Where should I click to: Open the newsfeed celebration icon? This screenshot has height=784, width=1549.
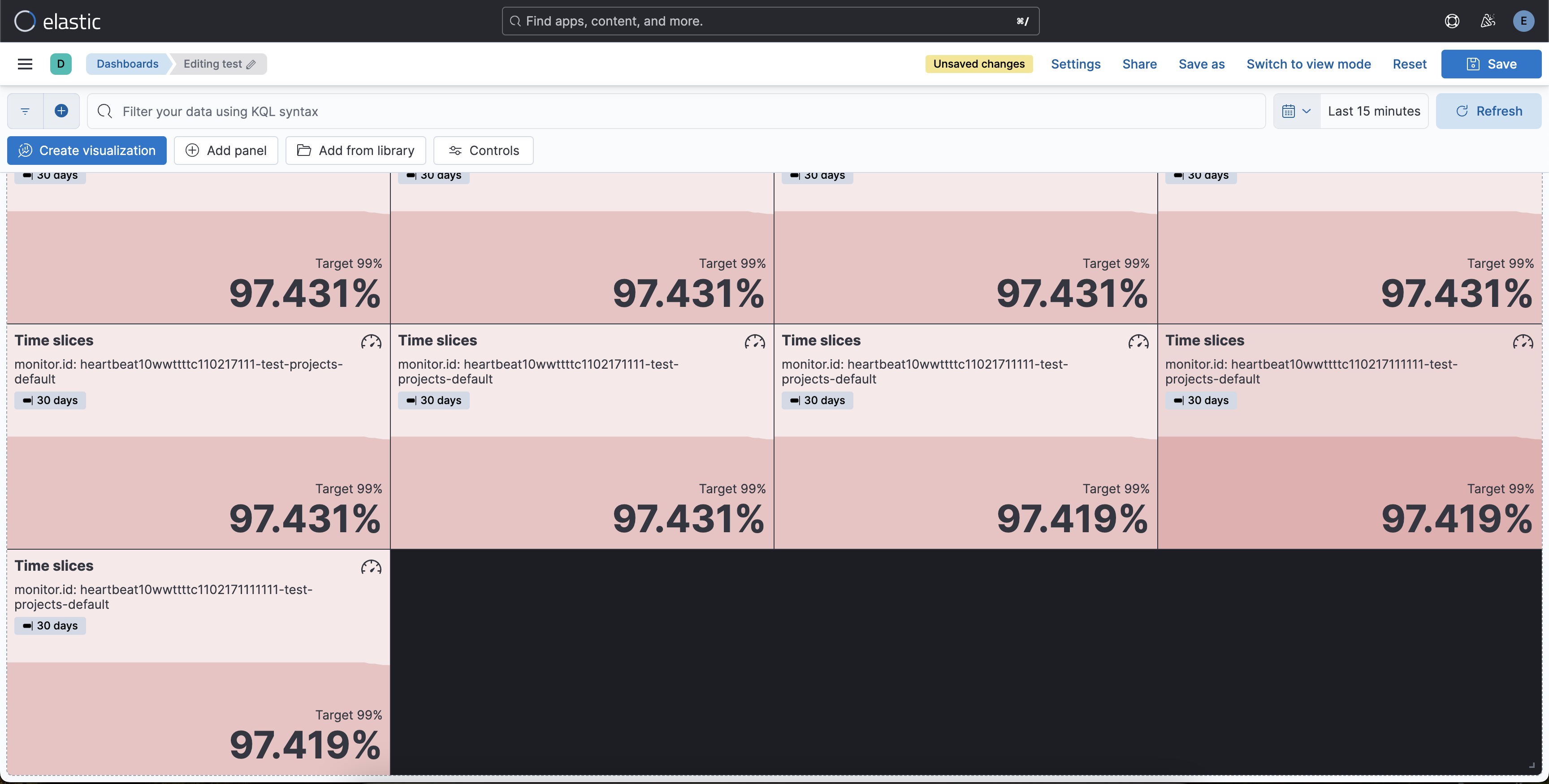1488,21
